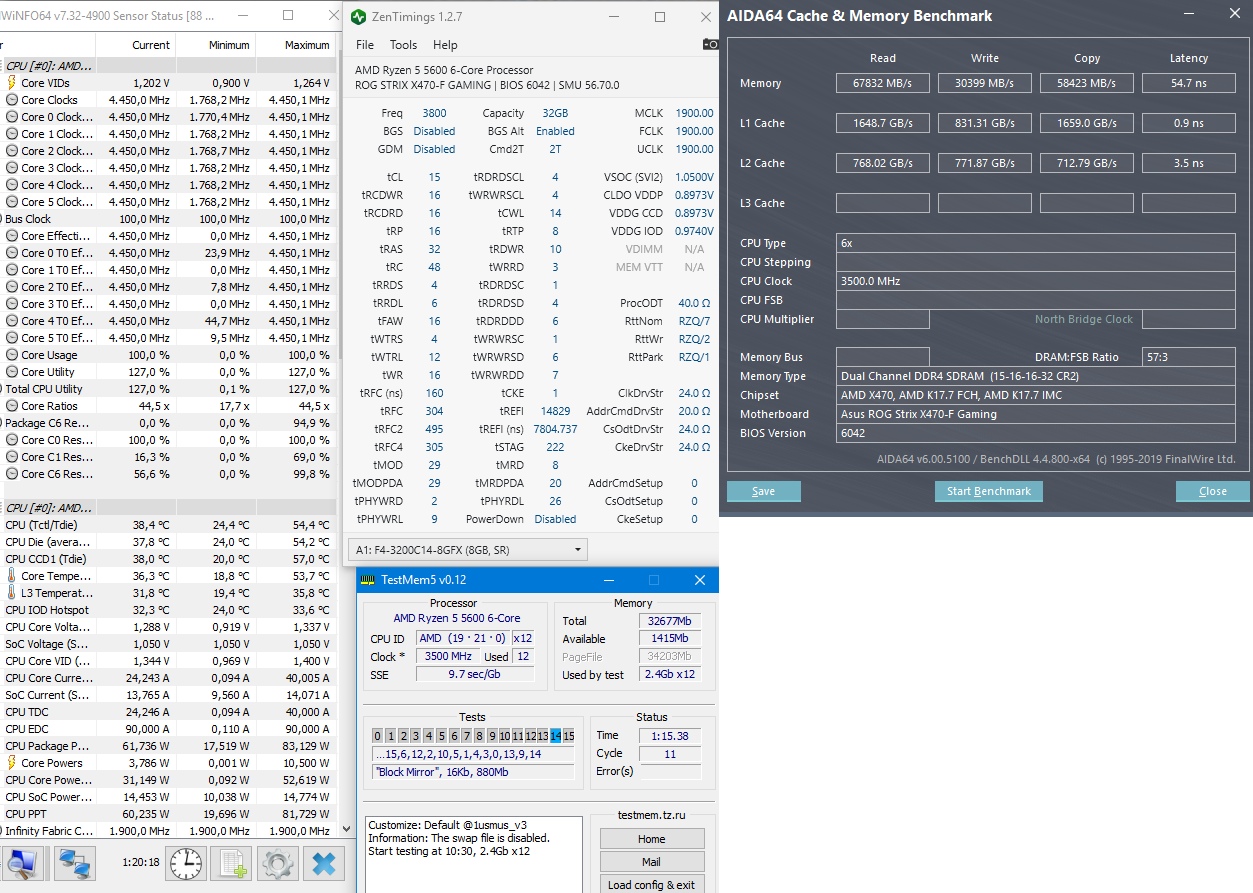Select the Infinity Fabric C... row in HWiNFO

tap(167, 831)
